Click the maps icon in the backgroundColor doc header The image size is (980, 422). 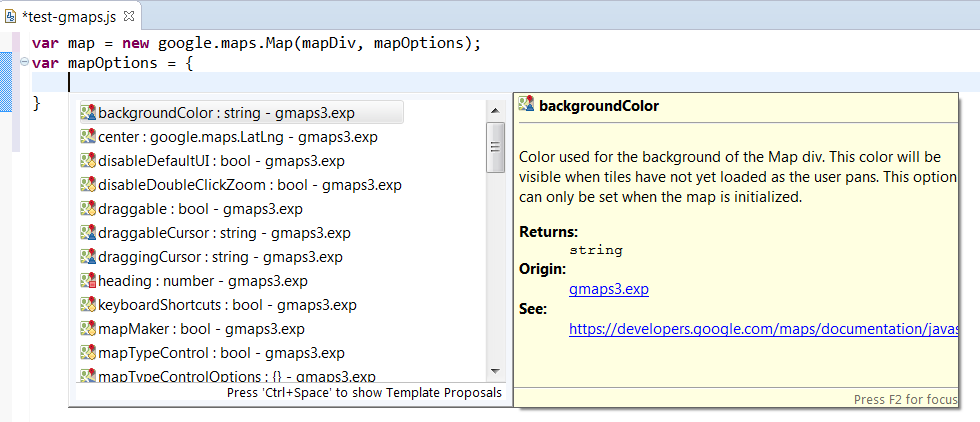tap(527, 104)
